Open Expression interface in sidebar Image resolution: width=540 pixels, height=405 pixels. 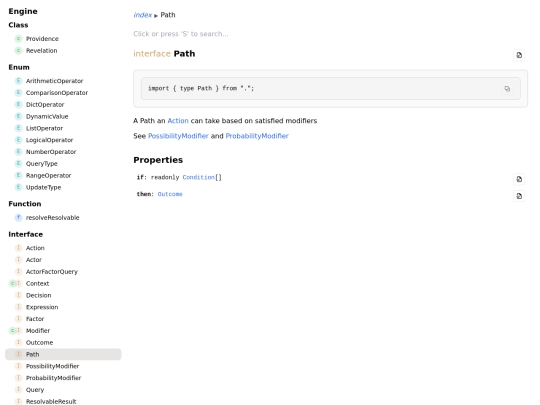coord(42,307)
